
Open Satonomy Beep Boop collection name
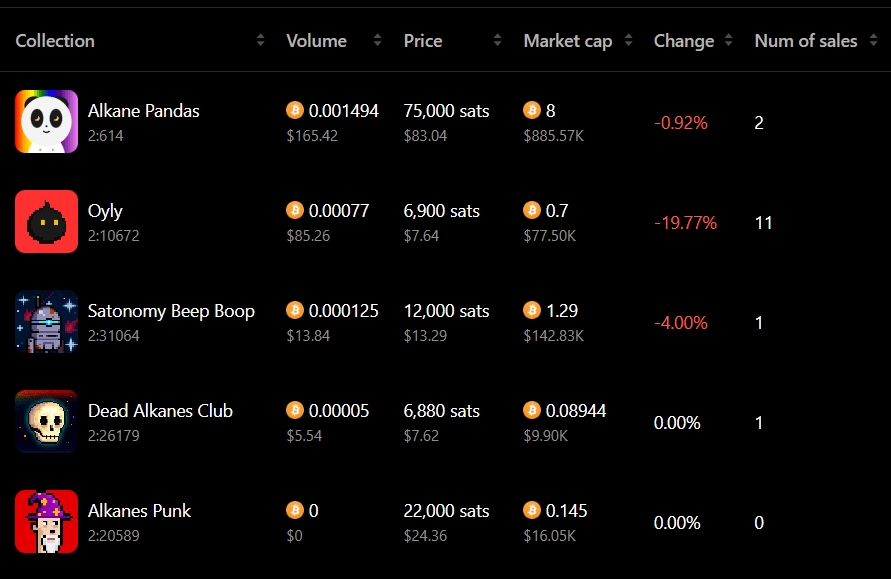coord(171,311)
